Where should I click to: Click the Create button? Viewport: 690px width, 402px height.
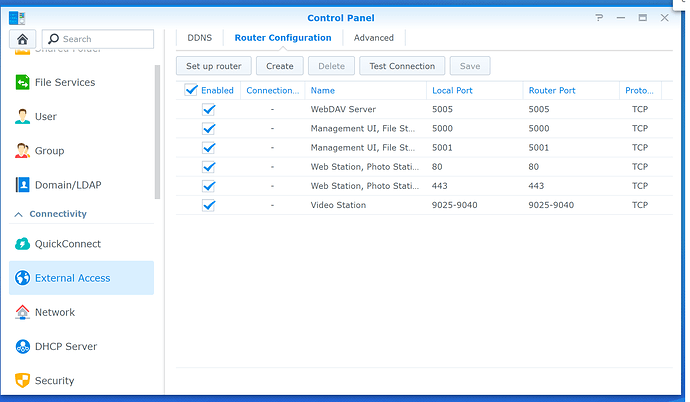[280, 66]
